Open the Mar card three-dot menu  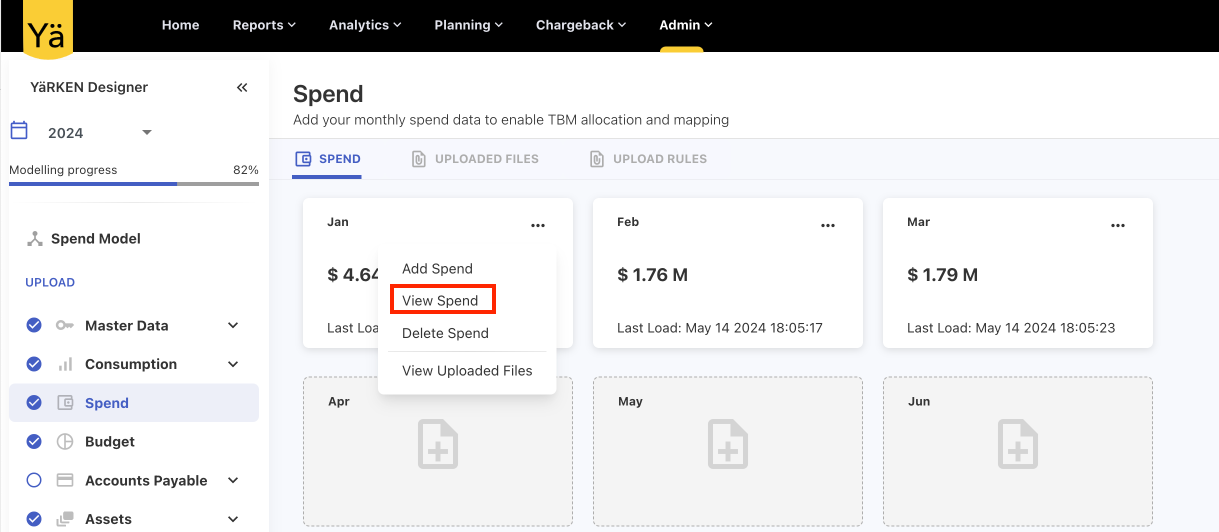[1117, 226]
